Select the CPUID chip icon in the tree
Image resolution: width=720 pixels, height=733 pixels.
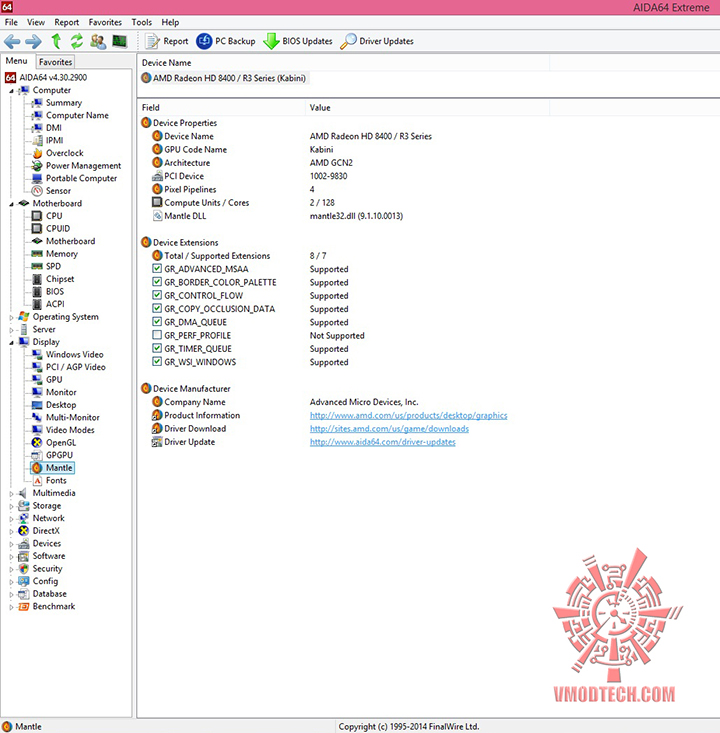pos(37,229)
